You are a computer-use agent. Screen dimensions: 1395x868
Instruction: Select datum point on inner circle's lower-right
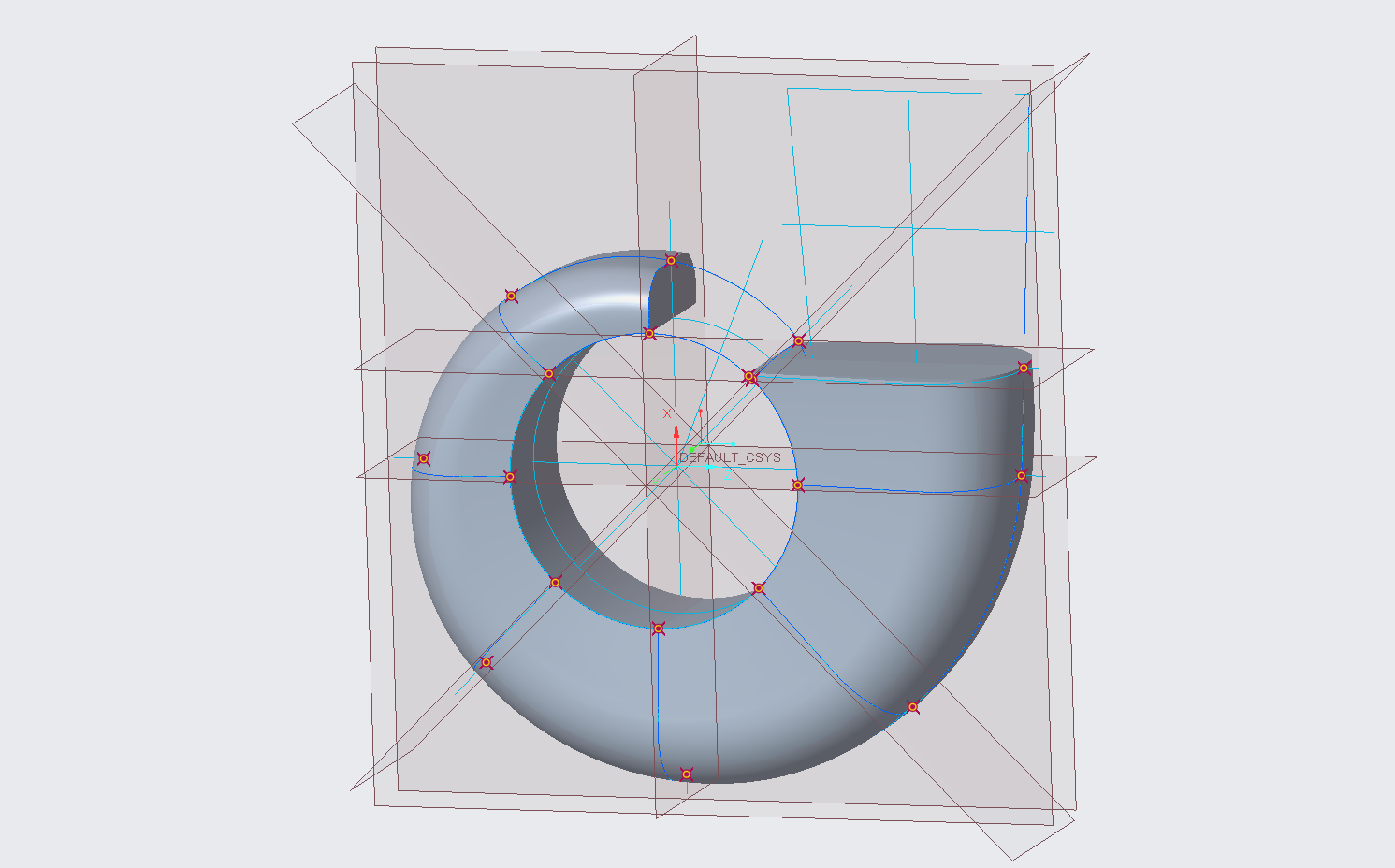(759, 588)
